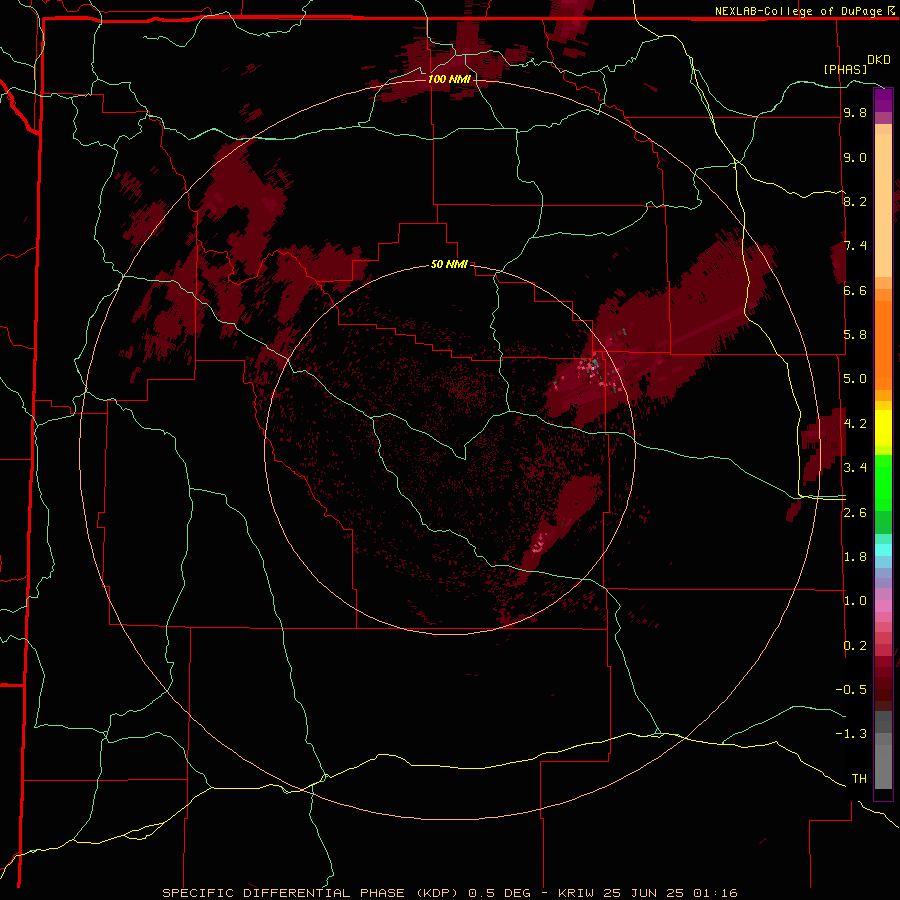Click the 5.0 color scale value
The width and height of the screenshot is (900, 900).
point(855,379)
